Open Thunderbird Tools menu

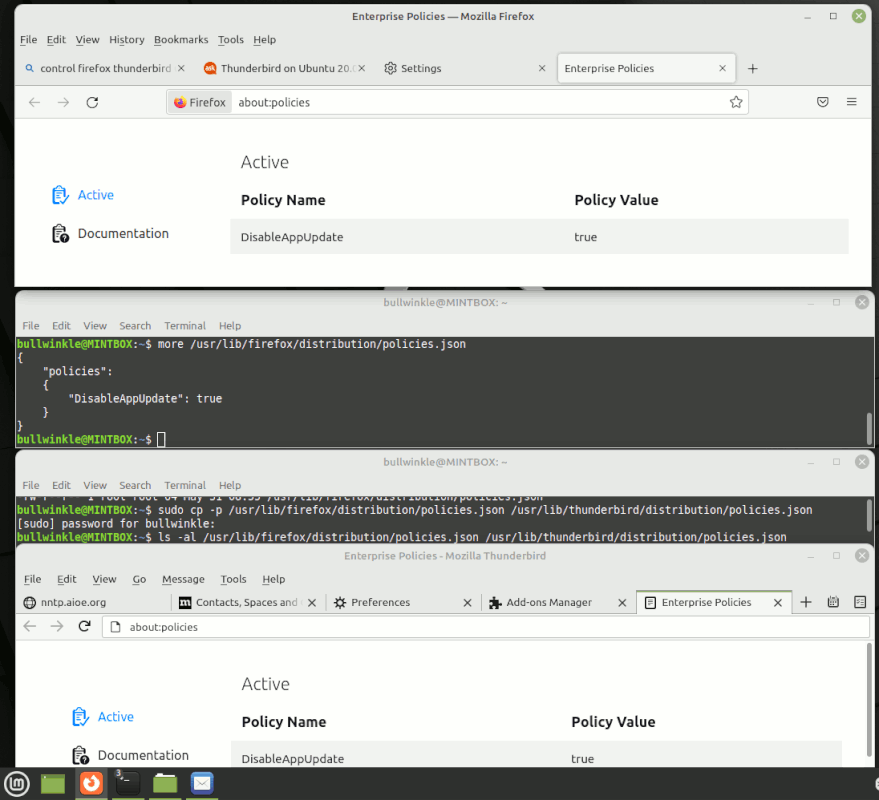(233, 579)
